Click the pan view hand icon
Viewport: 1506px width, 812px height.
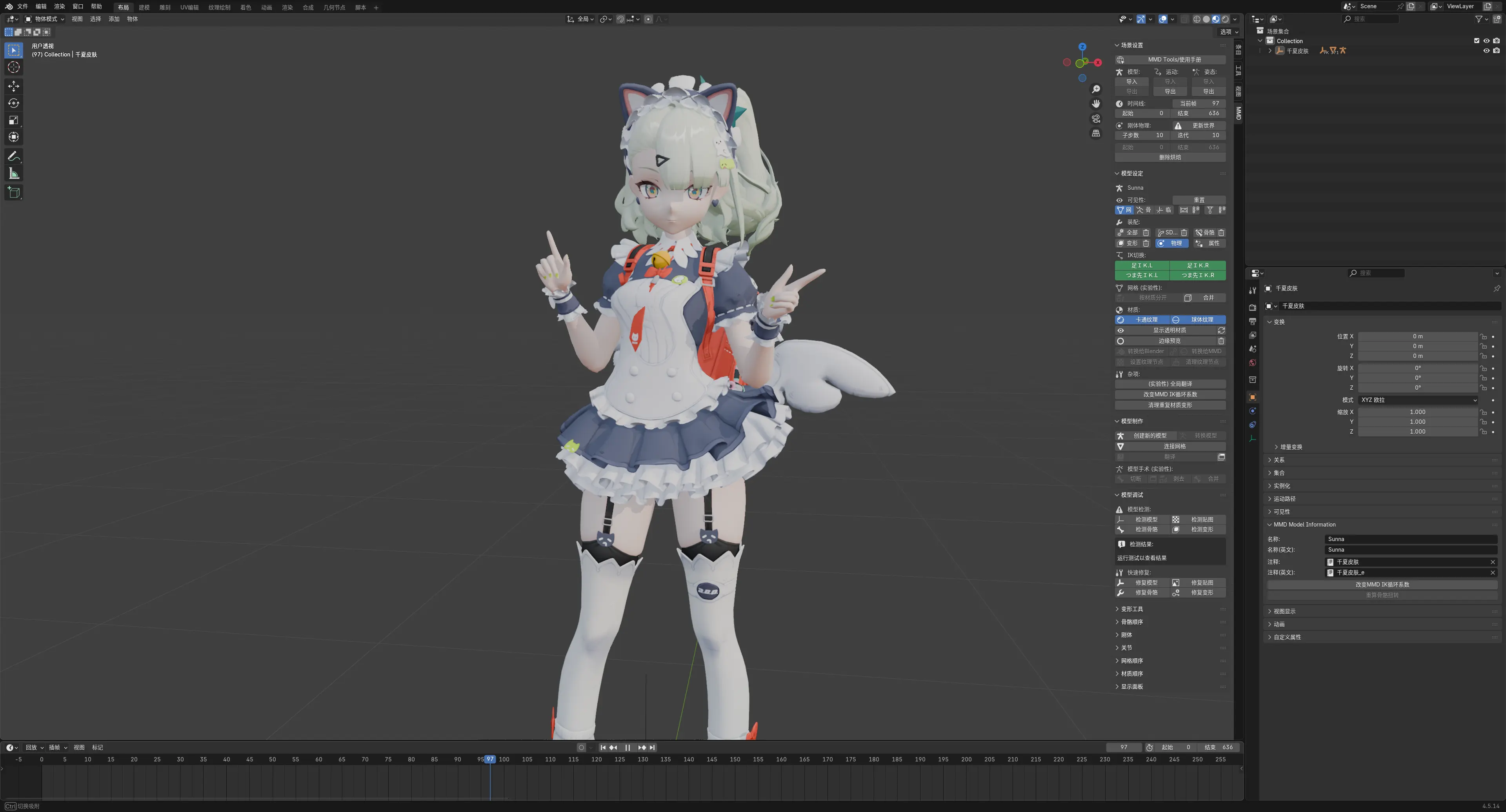pyautogui.click(x=1096, y=104)
